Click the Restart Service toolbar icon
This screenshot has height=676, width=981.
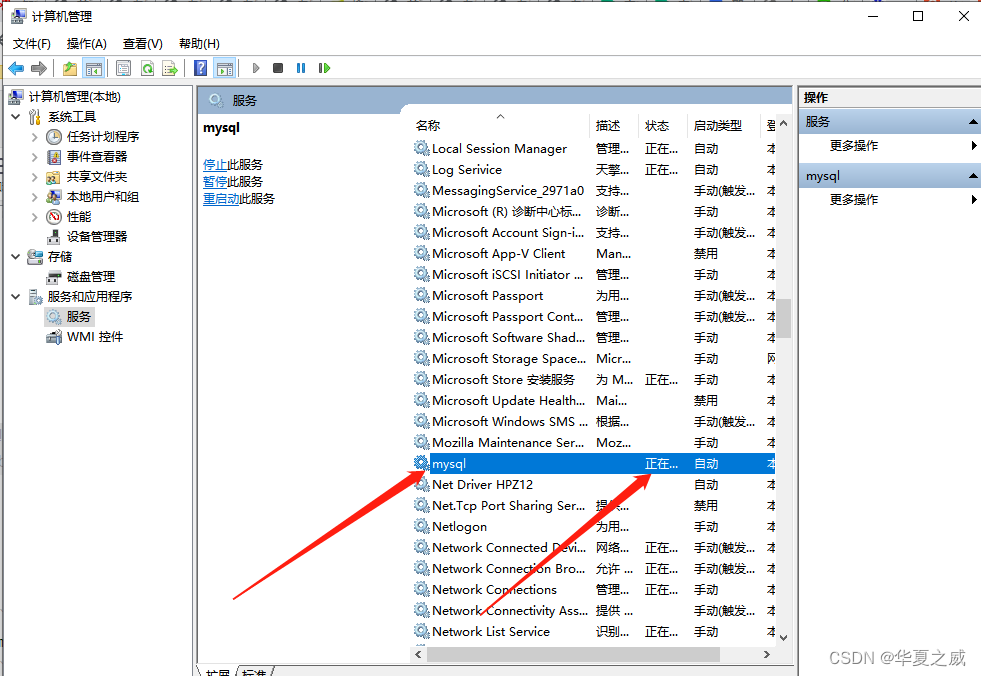(x=324, y=68)
